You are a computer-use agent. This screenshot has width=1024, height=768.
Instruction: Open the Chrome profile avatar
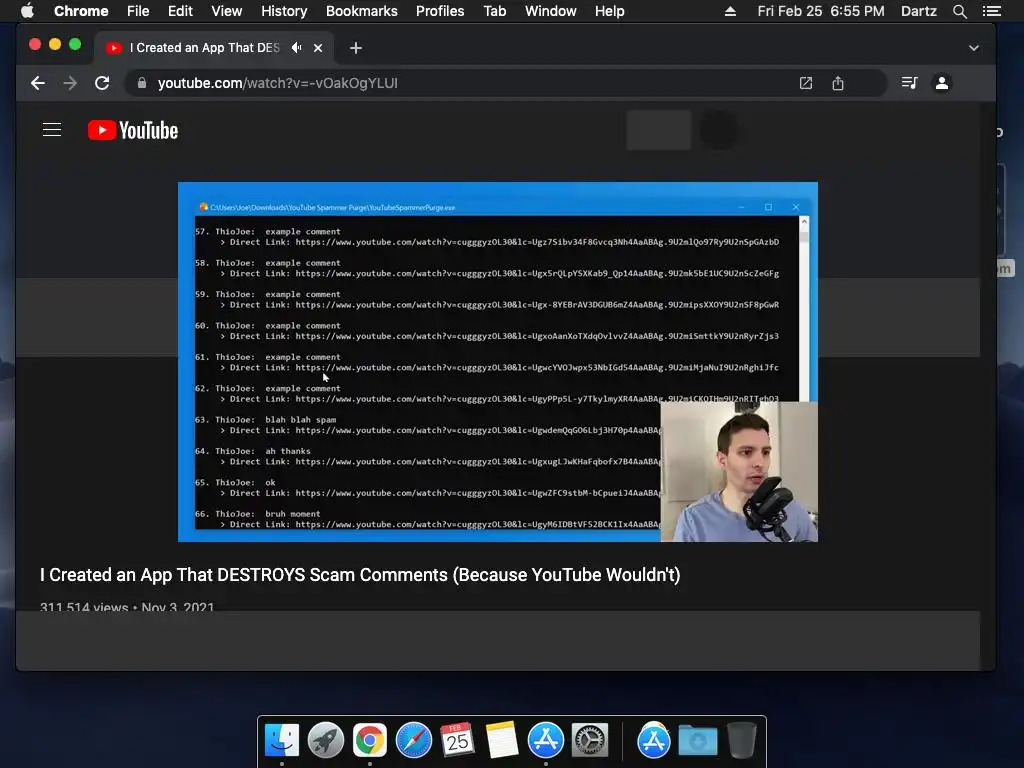coord(942,83)
